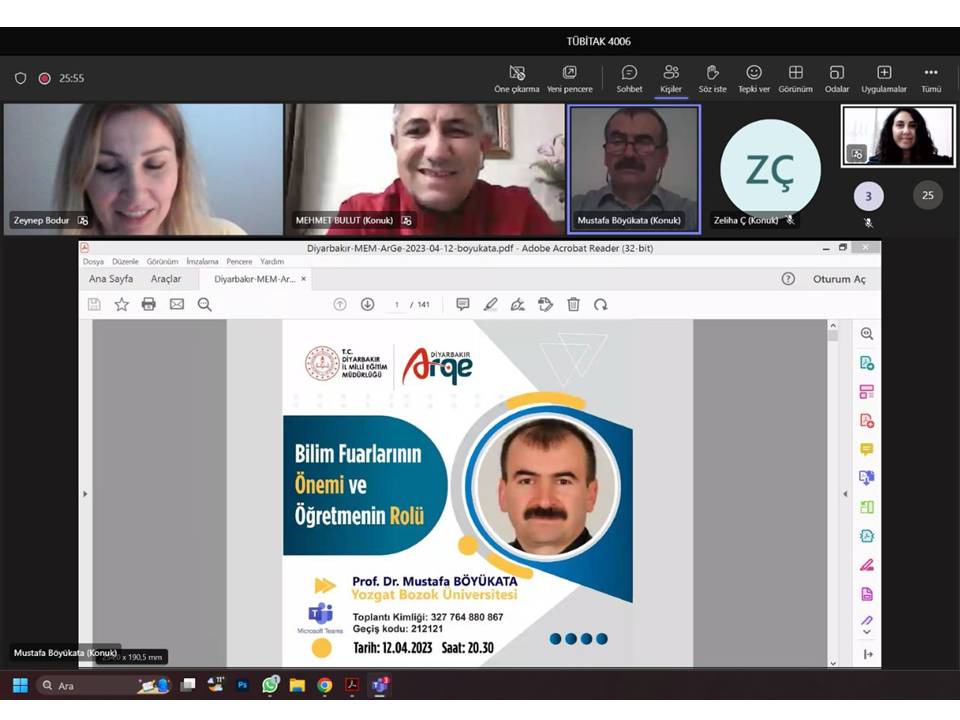This screenshot has width=960, height=720.
Task: Toggle Öne çıkarma spotlight
Action: tap(517, 78)
